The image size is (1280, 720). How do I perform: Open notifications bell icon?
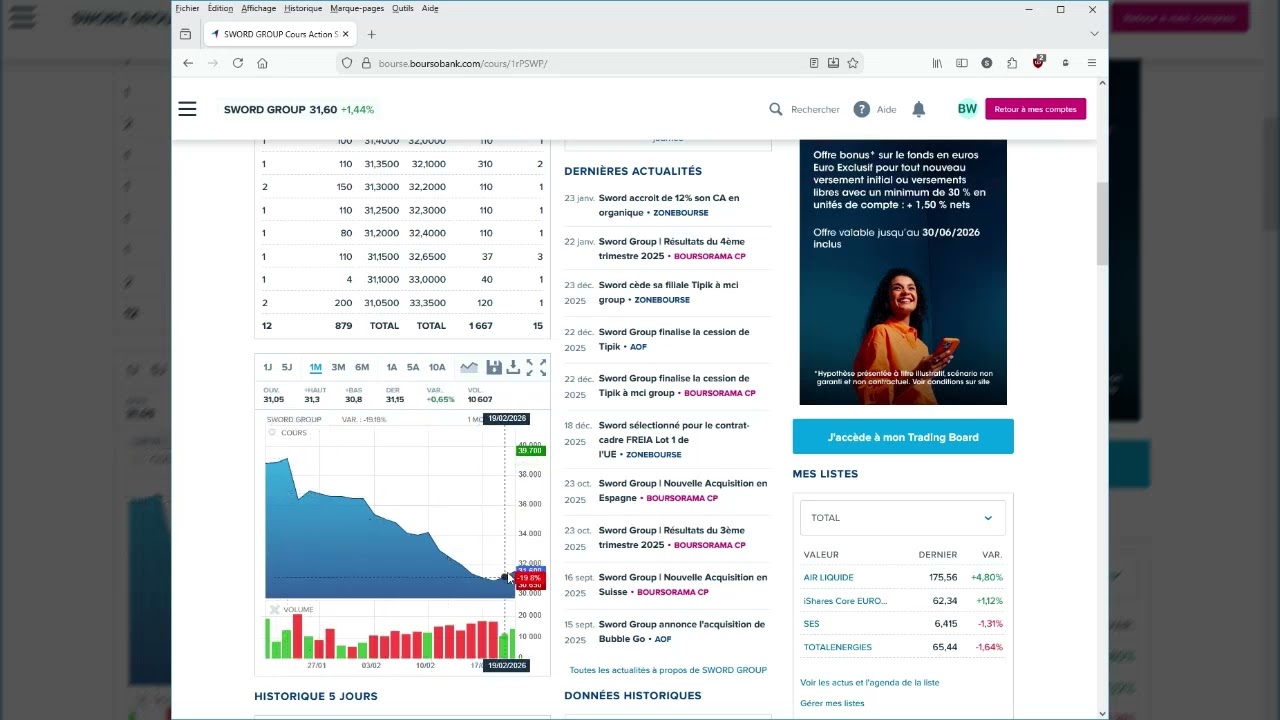tap(919, 109)
